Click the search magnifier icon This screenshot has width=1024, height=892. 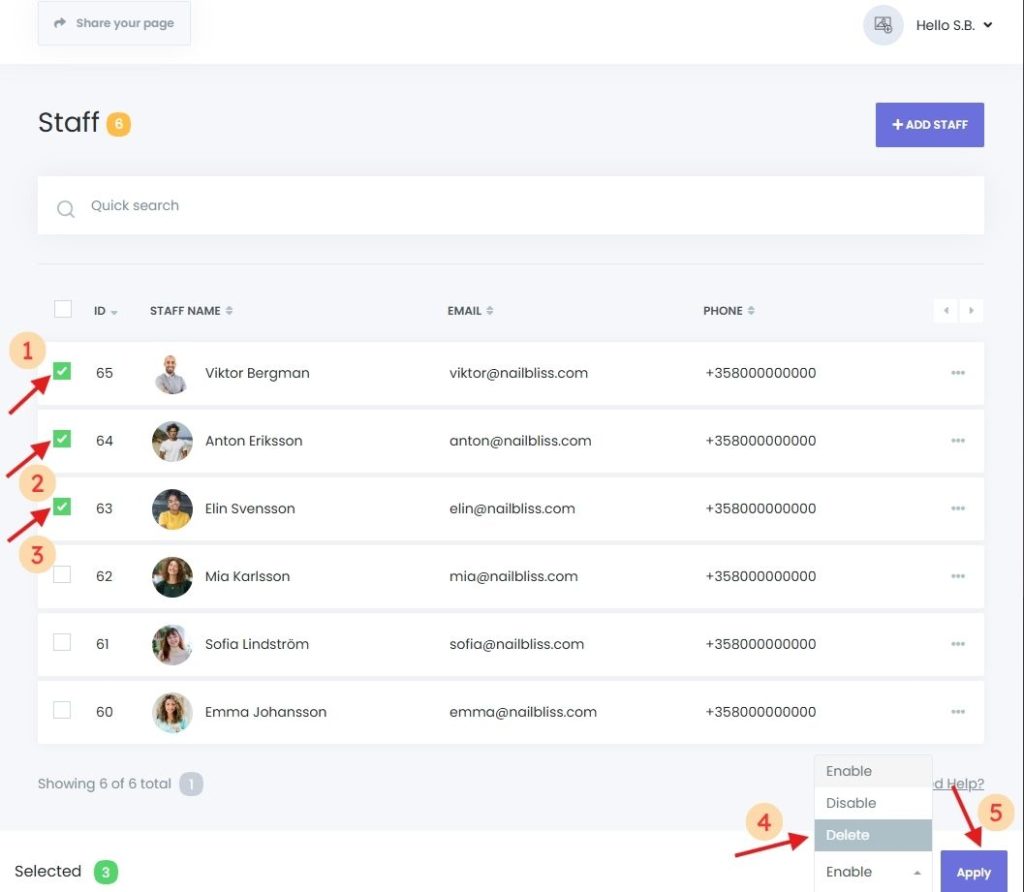tap(66, 208)
